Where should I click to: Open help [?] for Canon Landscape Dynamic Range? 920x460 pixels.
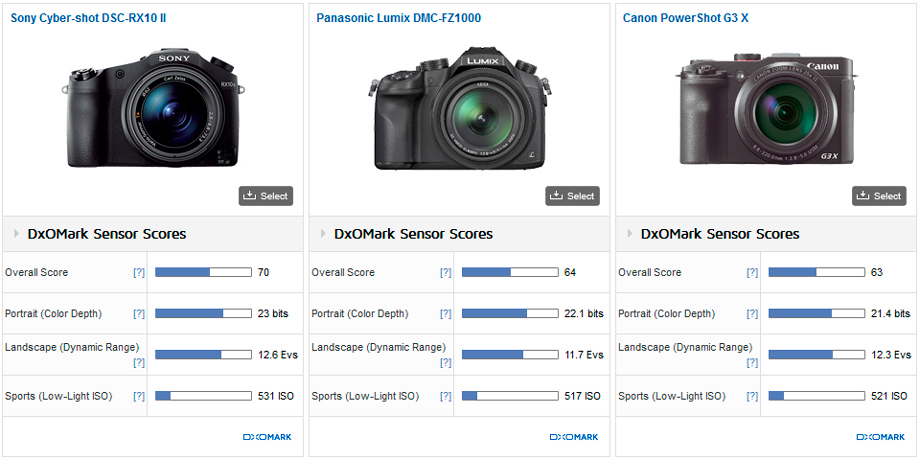point(752,362)
